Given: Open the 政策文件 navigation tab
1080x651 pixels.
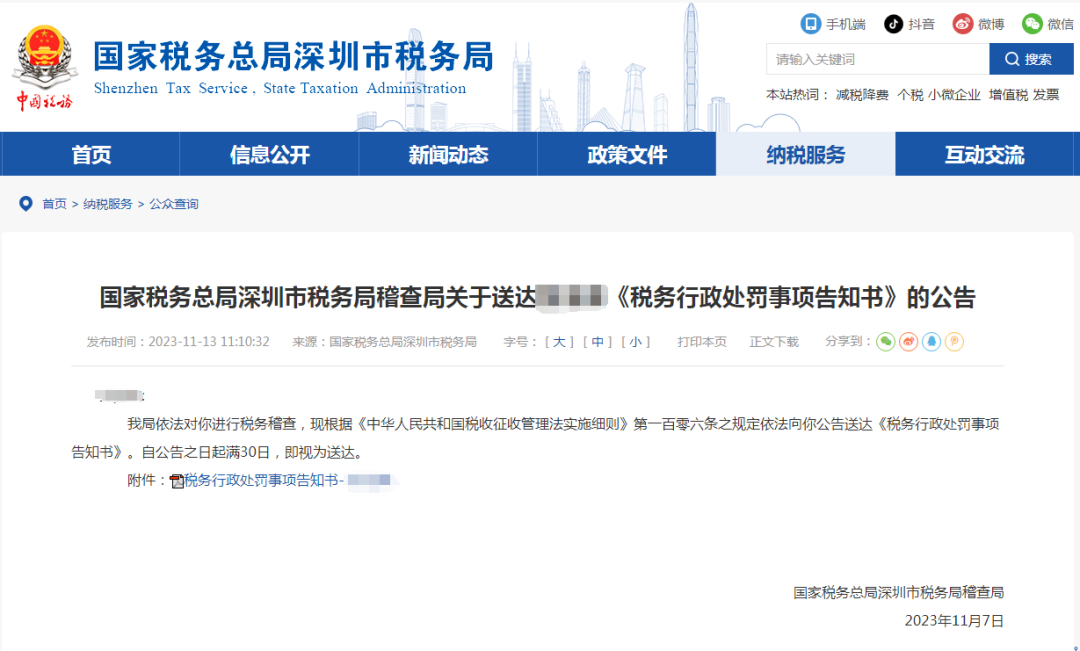Looking at the screenshot, I should (627, 155).
